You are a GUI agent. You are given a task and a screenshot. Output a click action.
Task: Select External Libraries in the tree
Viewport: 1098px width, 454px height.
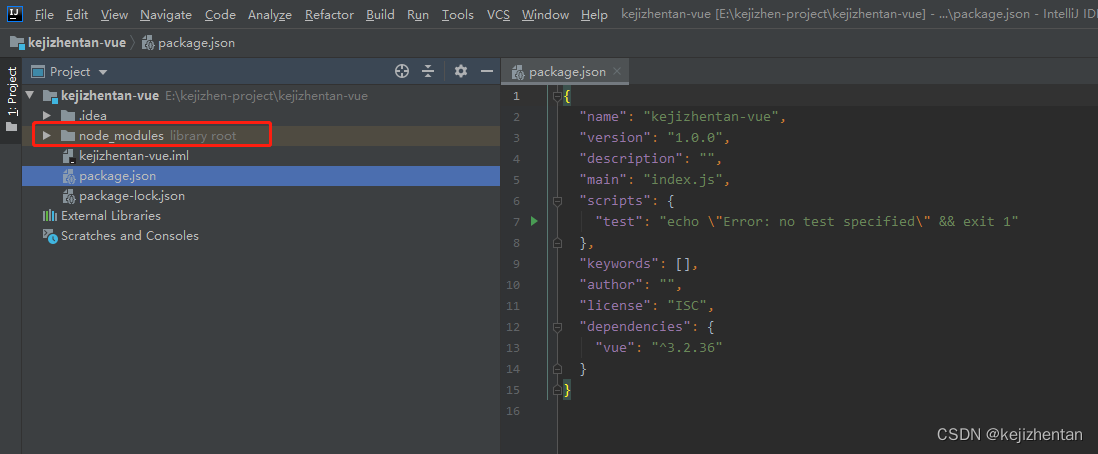click(111, 216)
